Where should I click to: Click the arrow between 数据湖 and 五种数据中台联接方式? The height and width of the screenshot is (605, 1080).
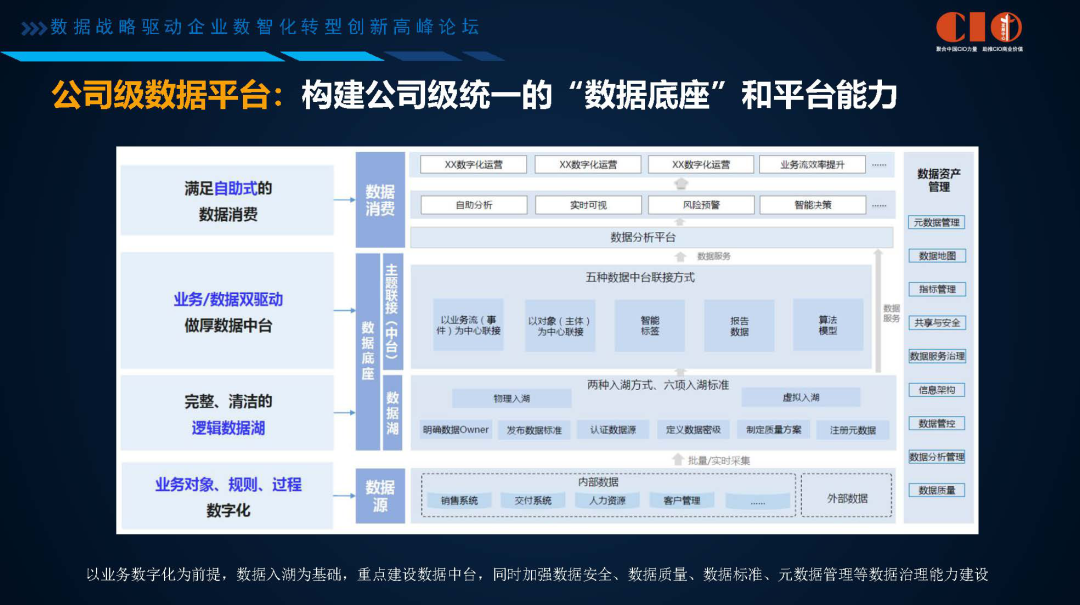click(679, 370)
